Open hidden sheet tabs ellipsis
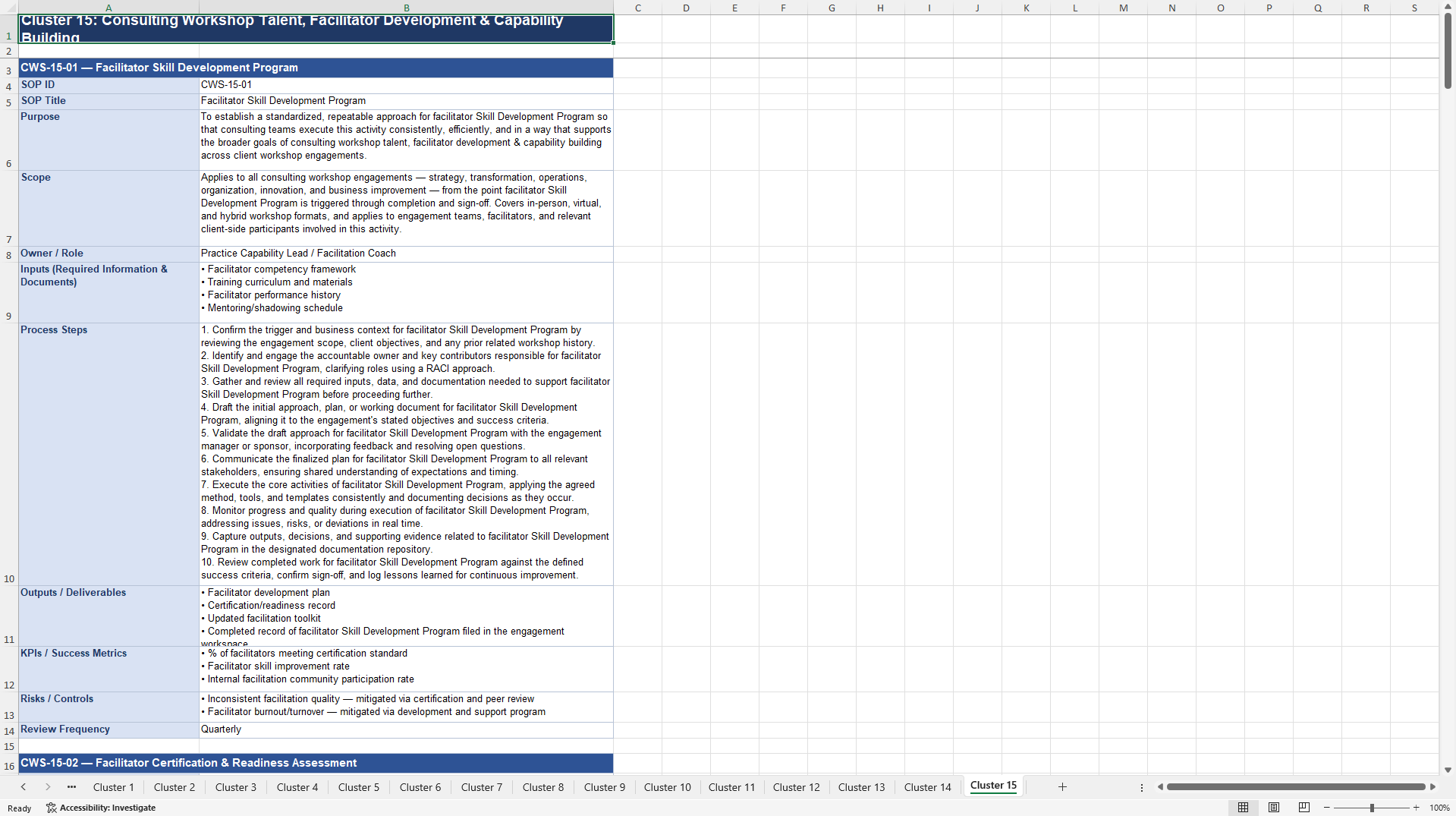 pyautogui.click(x=71, y=787)
